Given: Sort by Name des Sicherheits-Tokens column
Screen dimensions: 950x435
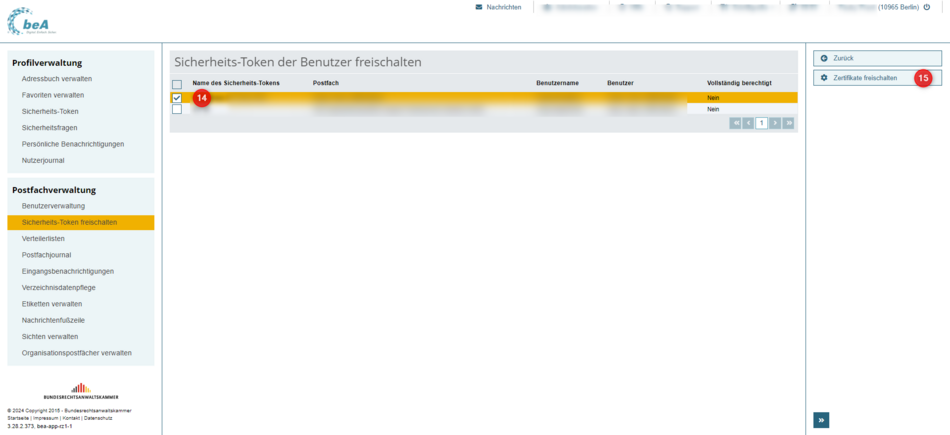Looking at the screenshot, I should tap(236, 82).
